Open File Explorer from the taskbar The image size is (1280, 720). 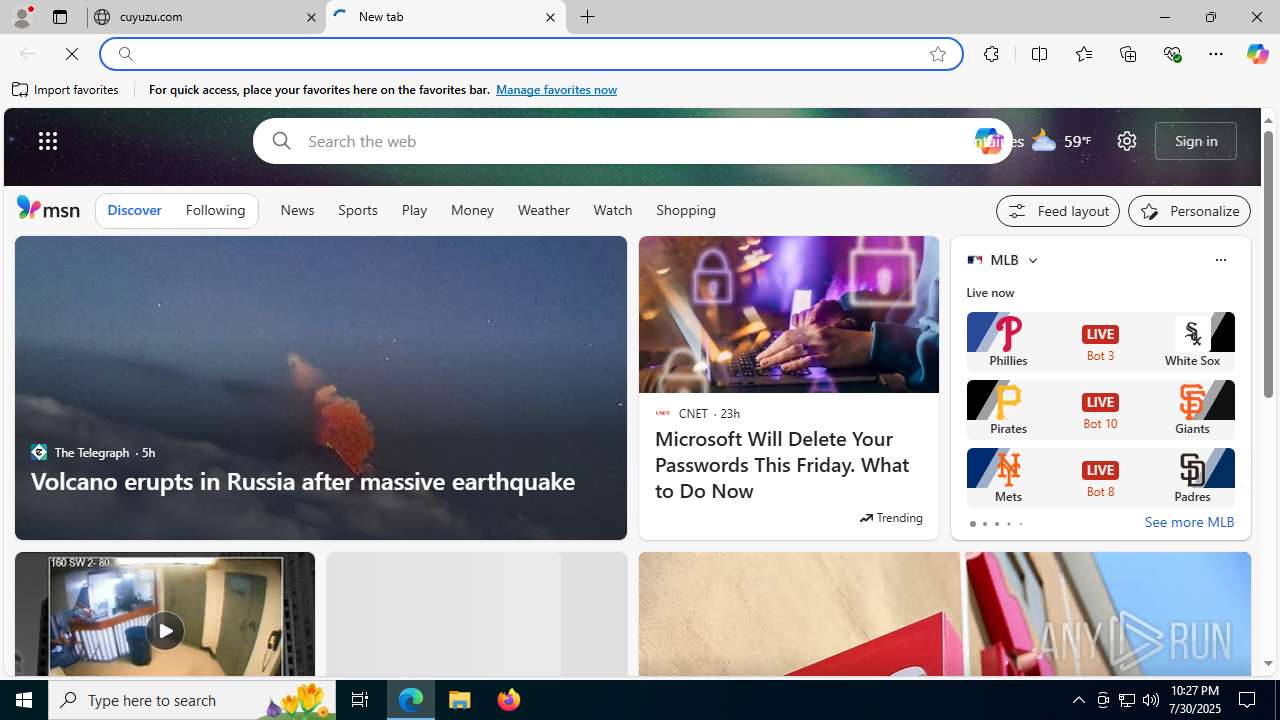[460, 700]
